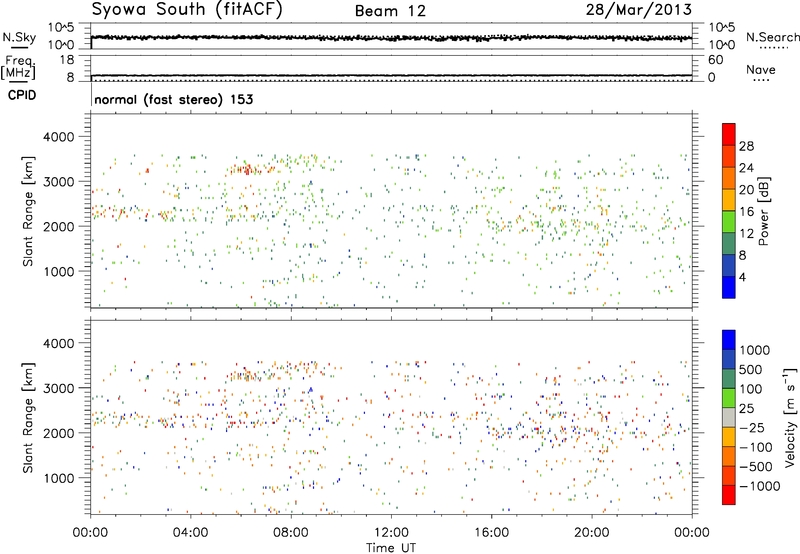Click the 'CPID' label
The image size is (800, 554).
[x=22, y=95]
